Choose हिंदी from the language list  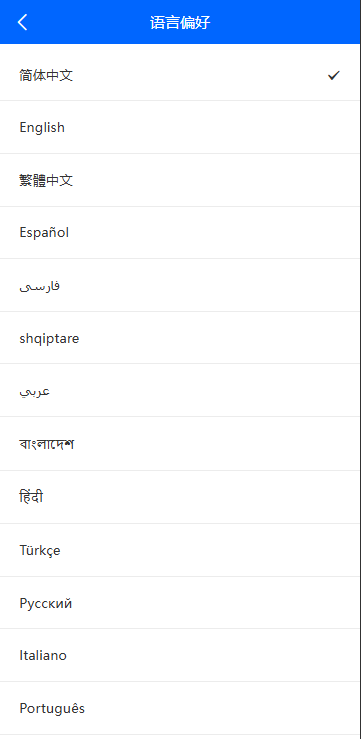point(180,497)
